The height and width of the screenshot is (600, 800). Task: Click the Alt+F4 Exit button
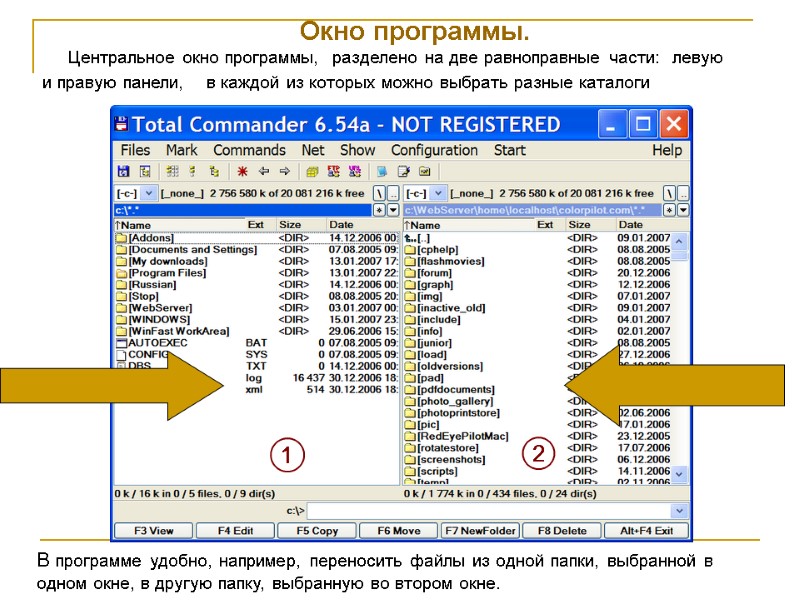646,531
